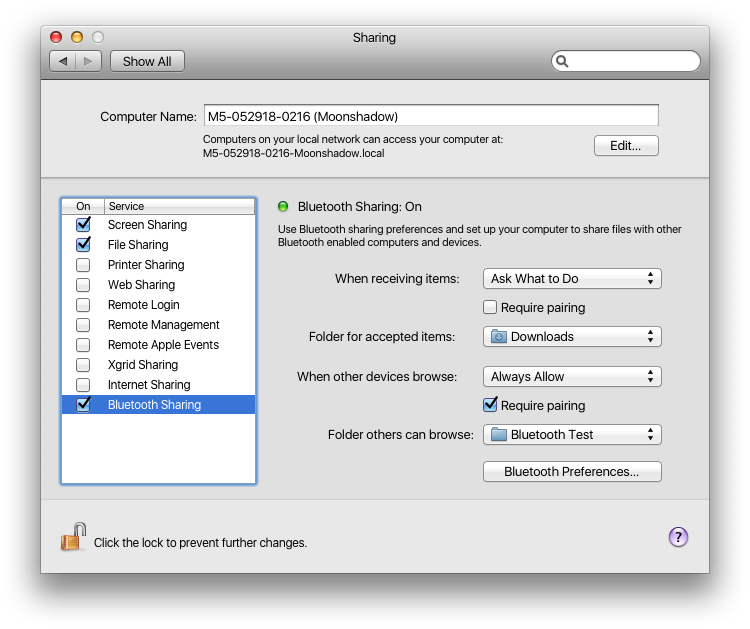Select Internet Sharing in the service list

[x=149, y=385]
